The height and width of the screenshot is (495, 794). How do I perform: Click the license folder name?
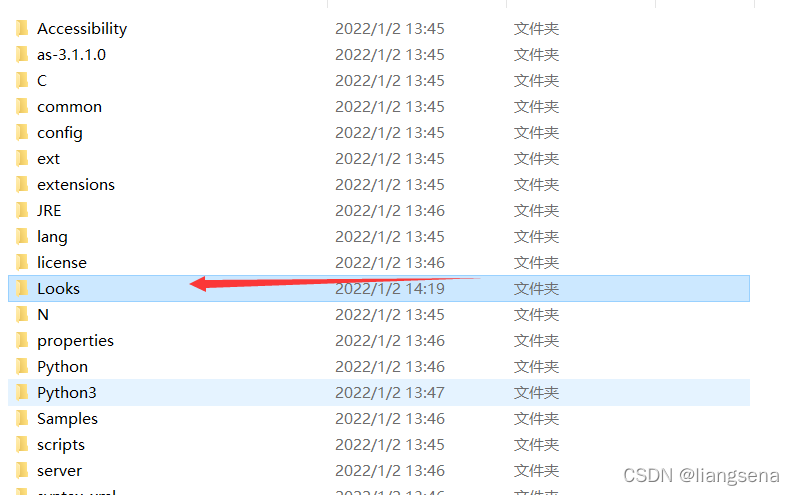coord(62,263)
